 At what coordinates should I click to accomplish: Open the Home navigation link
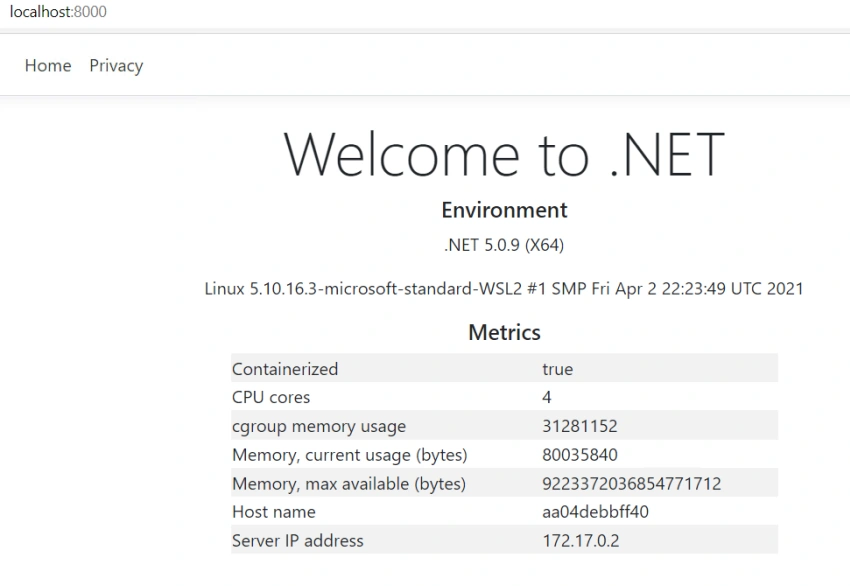click(48, 66)
